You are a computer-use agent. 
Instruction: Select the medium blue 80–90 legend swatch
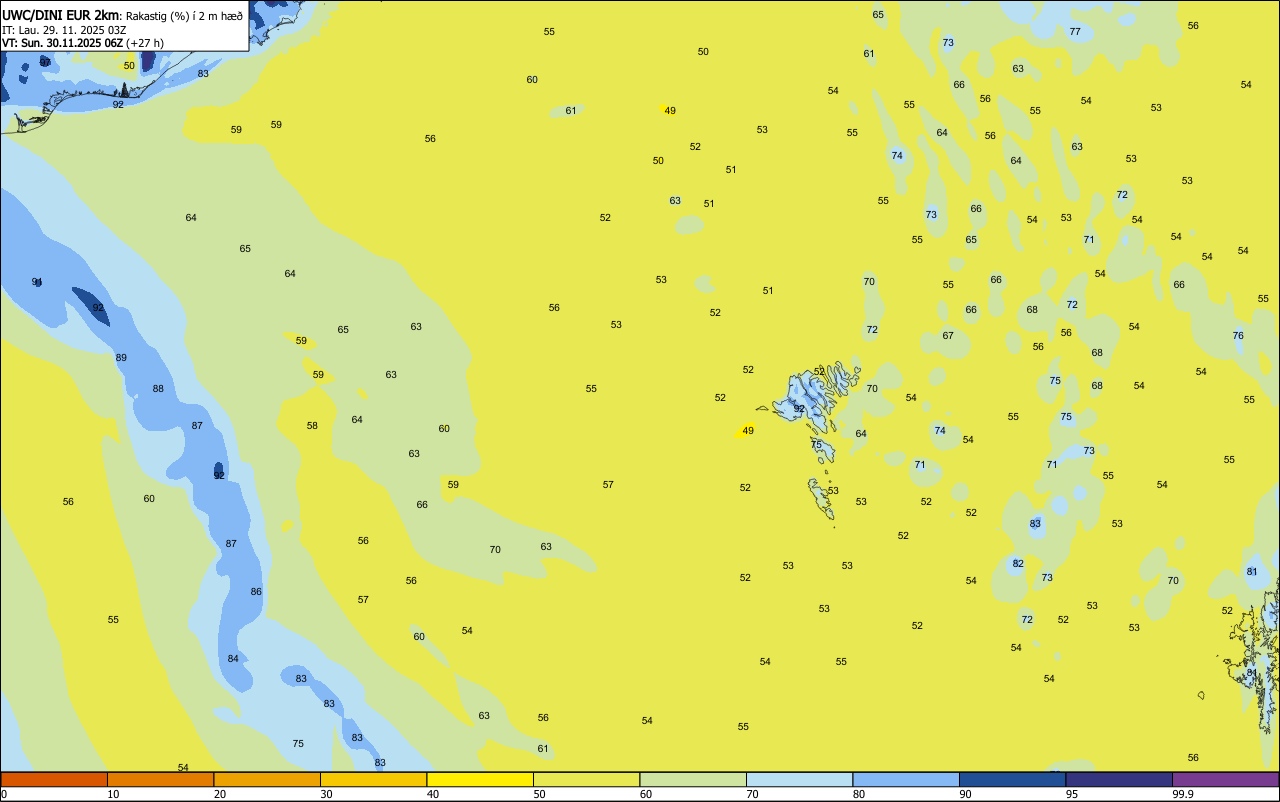(x=906, y=779)
